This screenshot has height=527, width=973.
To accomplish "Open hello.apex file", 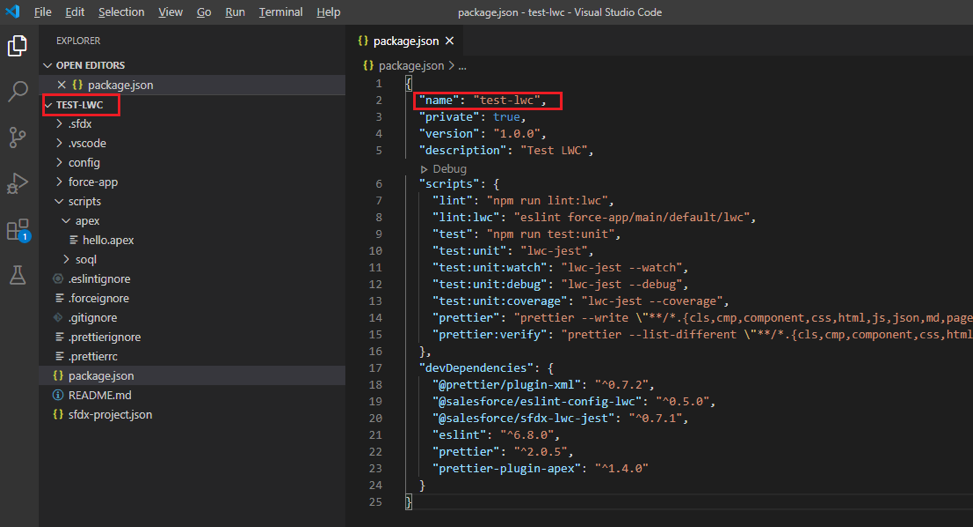I will (108, 240).
